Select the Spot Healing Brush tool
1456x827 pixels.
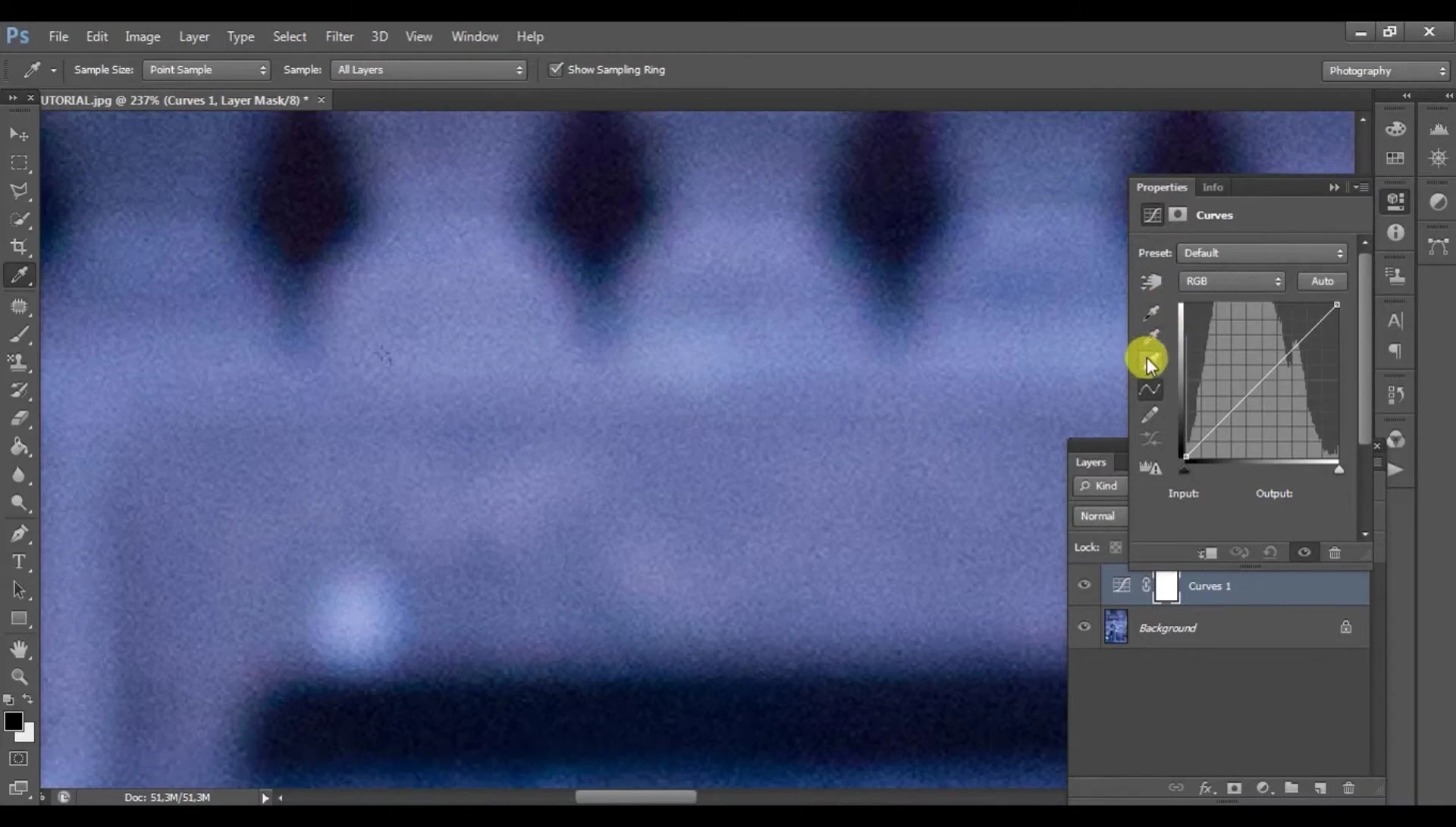coord(19,306)
